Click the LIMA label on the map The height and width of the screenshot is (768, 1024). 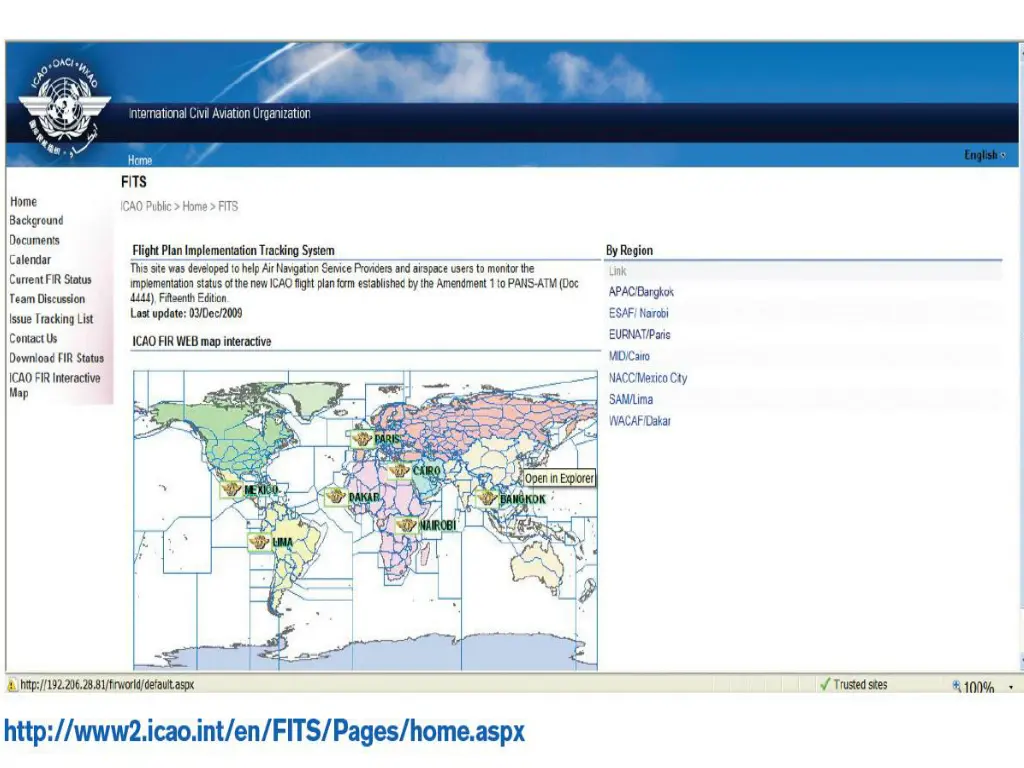tap(282, 542)
